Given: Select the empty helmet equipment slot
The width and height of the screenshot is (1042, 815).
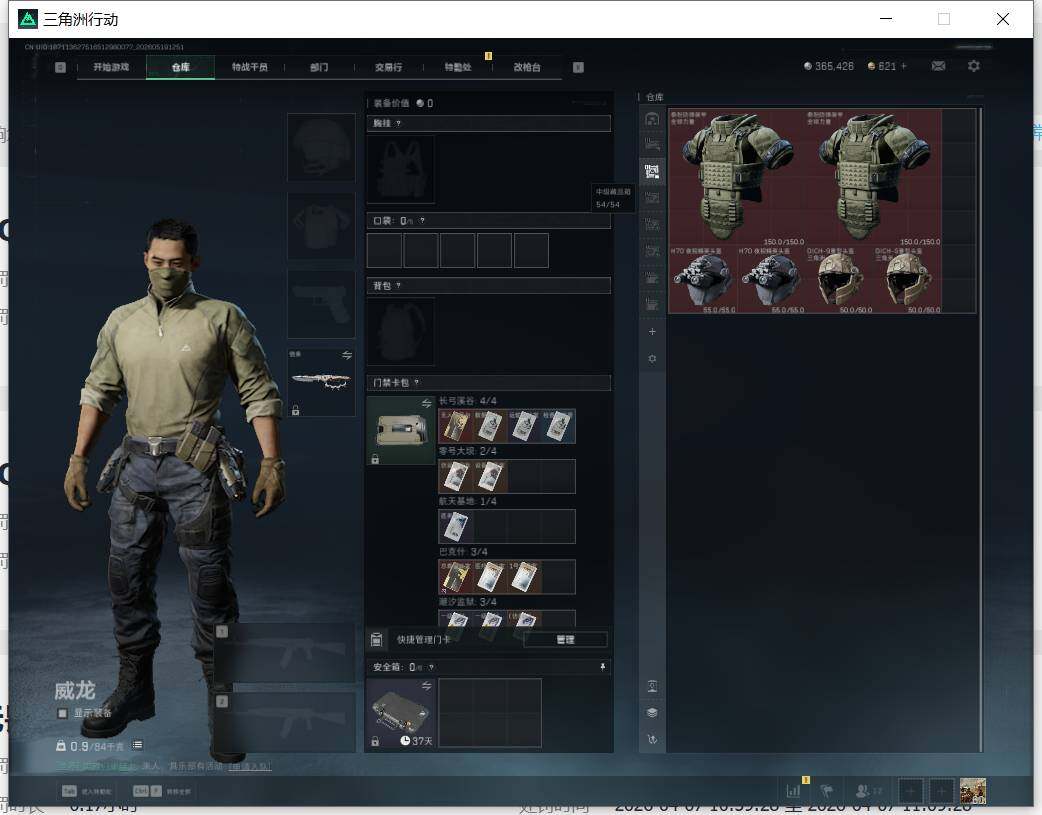Looking at the screenshot, I should tap(321, 147).
